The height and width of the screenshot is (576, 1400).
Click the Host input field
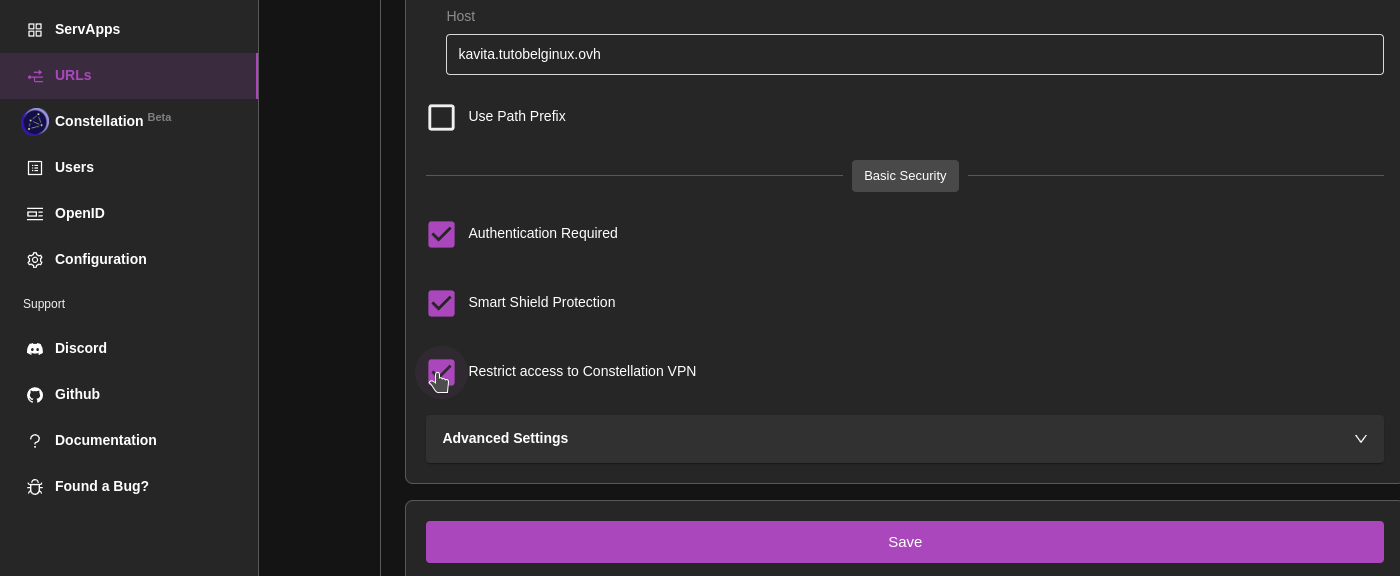[914, 54]
